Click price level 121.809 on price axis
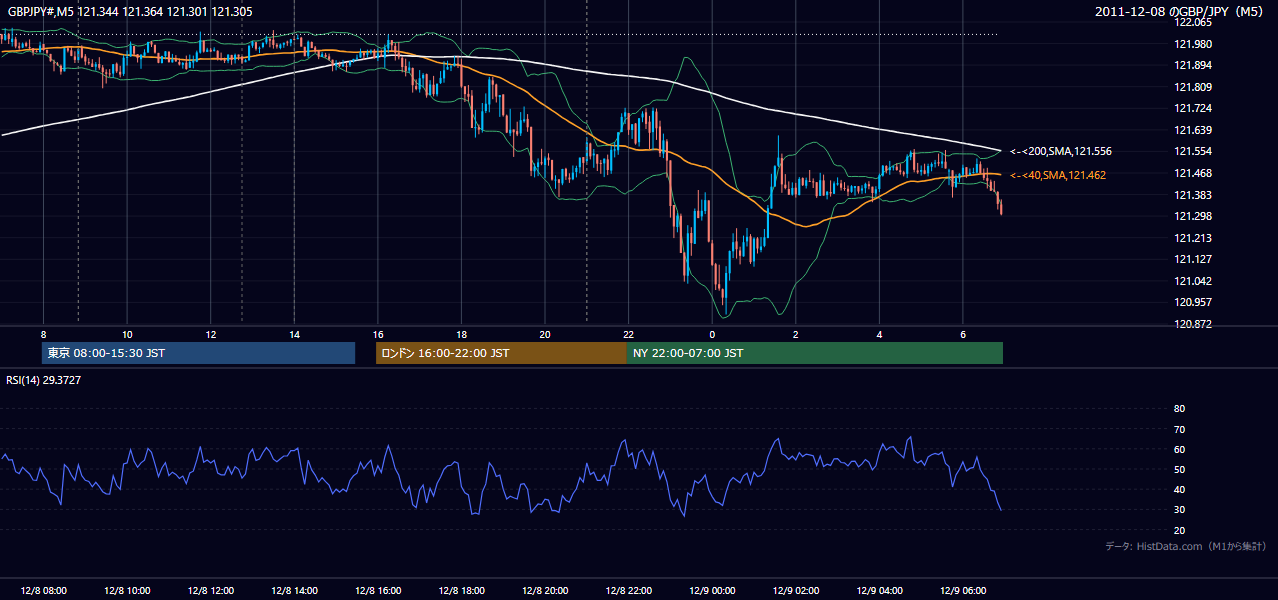This screenshot has width=1278, height=600. point(1194,87)
